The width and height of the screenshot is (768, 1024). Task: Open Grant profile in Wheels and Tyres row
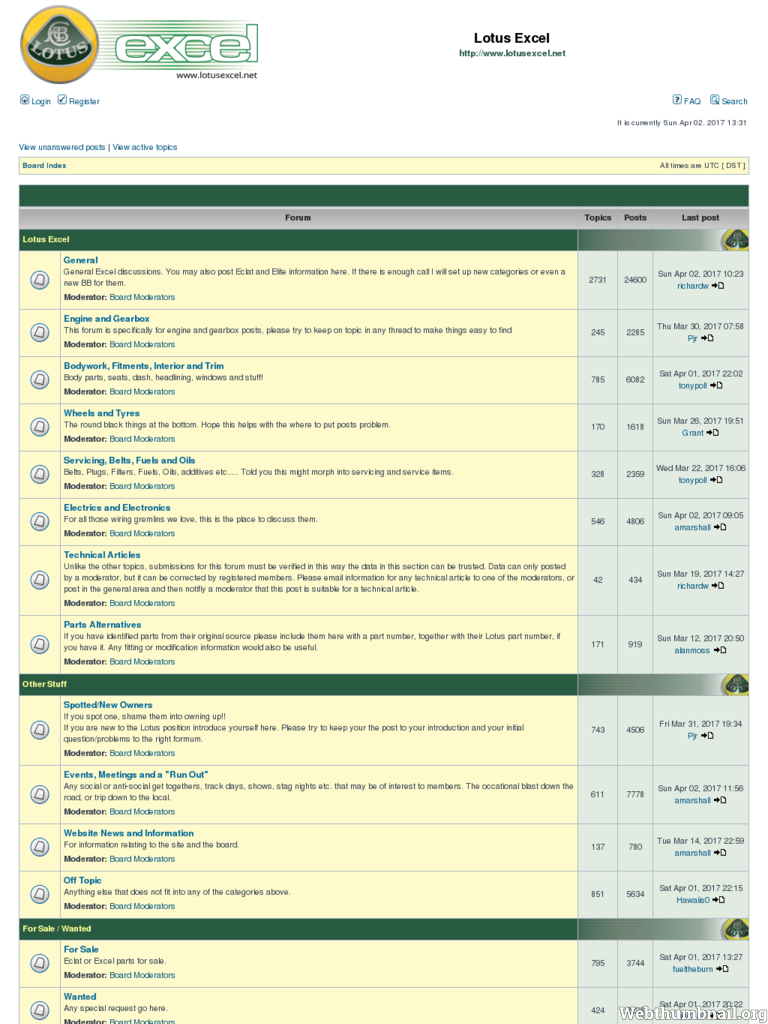(692, 432)
